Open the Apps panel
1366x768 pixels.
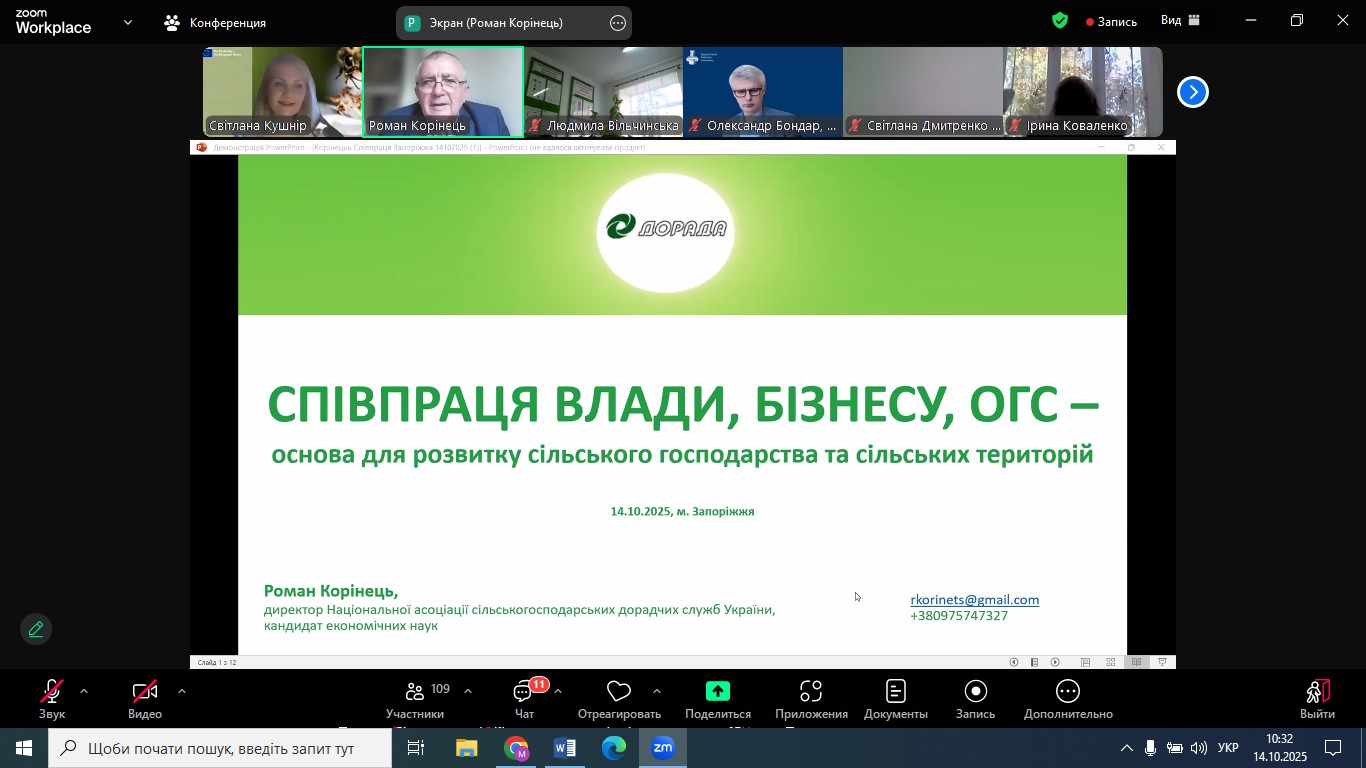pos(811,699)
